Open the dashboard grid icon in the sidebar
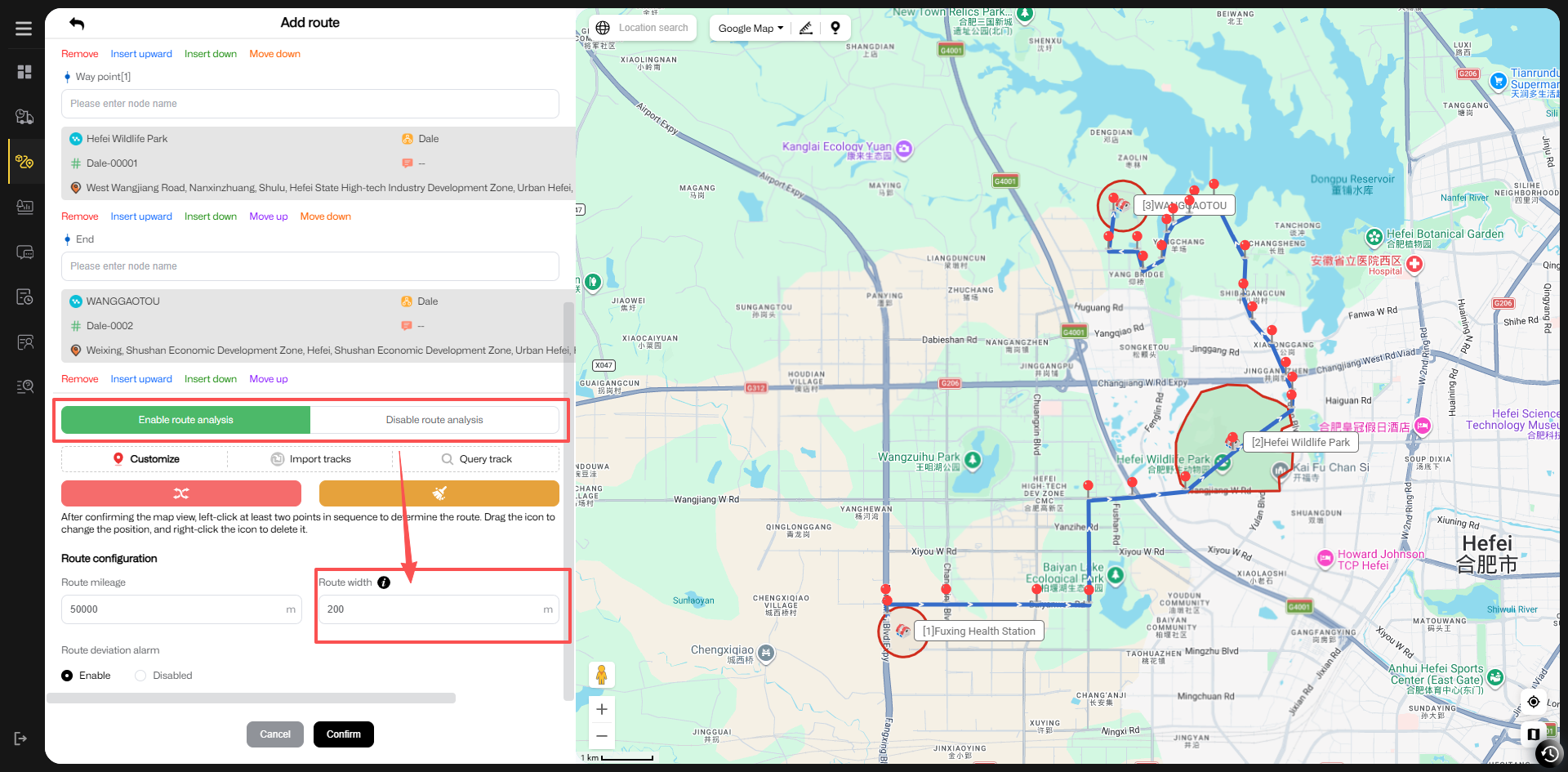The height and width of the screenshot is (772, 1568). point(24,72)
